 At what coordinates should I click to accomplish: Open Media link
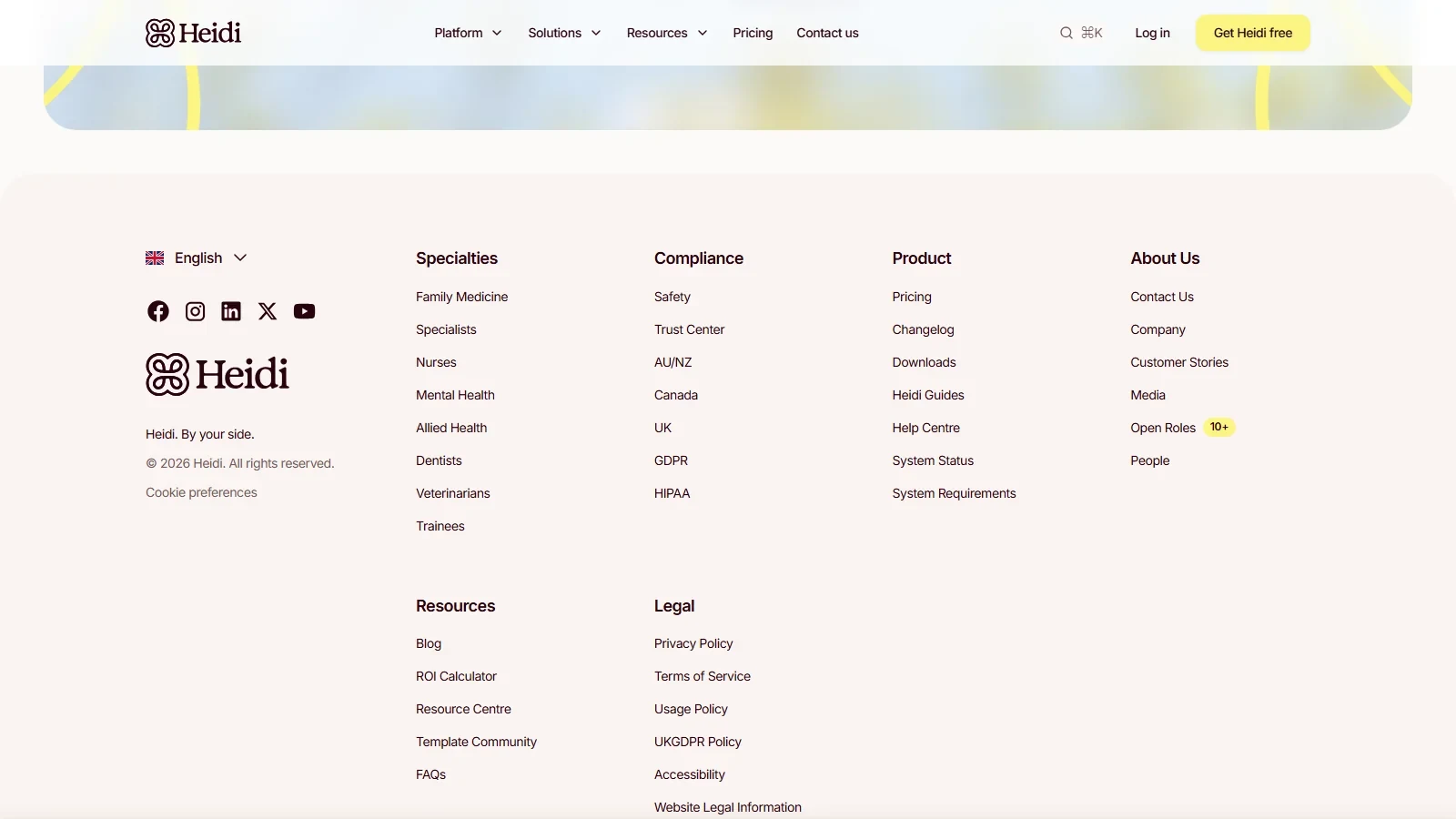1148,395
